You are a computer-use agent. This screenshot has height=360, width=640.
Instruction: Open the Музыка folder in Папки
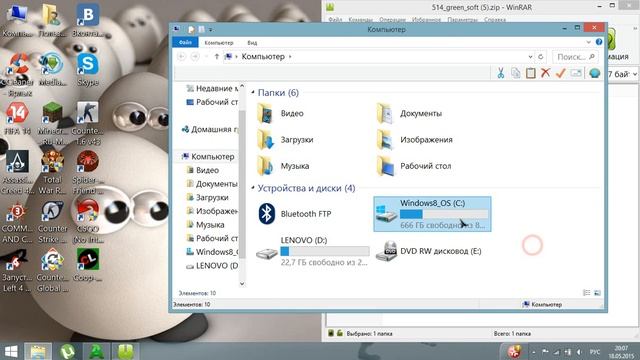283,166
